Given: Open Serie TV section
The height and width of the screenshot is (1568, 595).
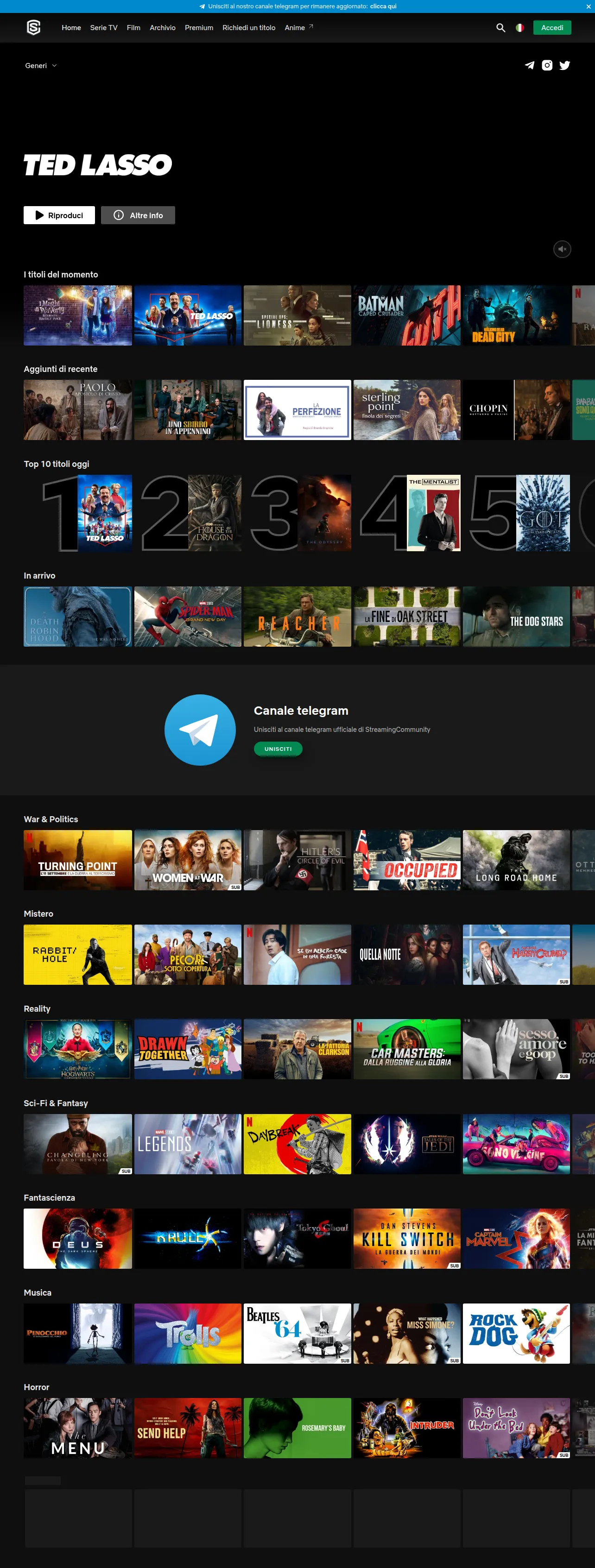Looking at the screenshot, I should click(103, 27).
